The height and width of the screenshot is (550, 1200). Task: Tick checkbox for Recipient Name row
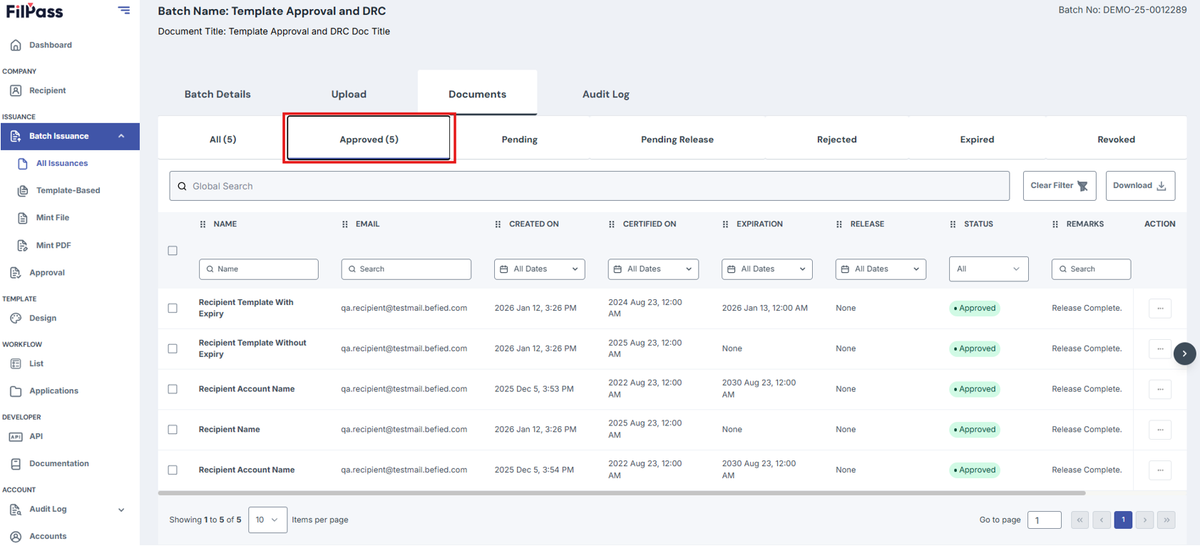coord(173,429)
